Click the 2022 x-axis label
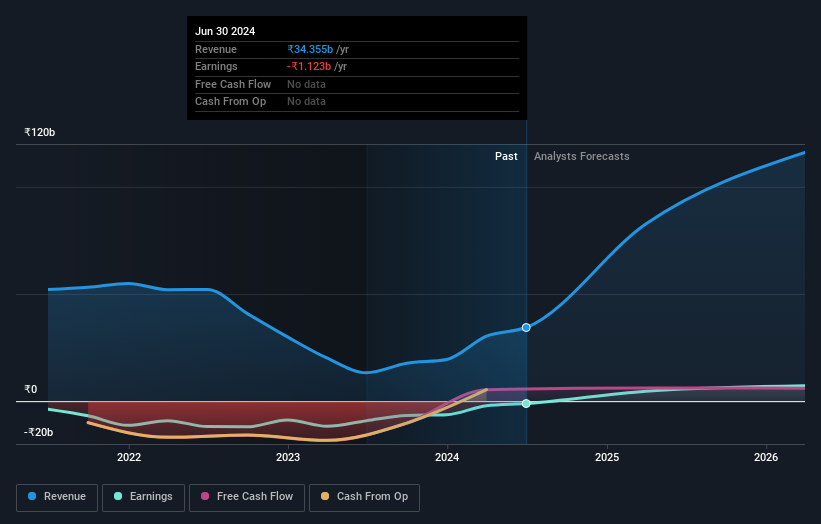This screenshot has width=821, height=524. pos(129,458)
